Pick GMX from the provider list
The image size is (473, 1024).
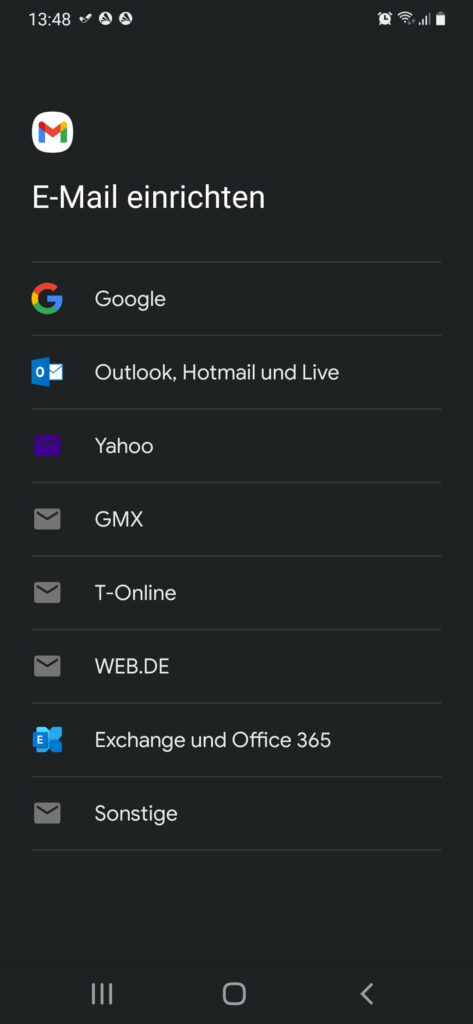236,519
